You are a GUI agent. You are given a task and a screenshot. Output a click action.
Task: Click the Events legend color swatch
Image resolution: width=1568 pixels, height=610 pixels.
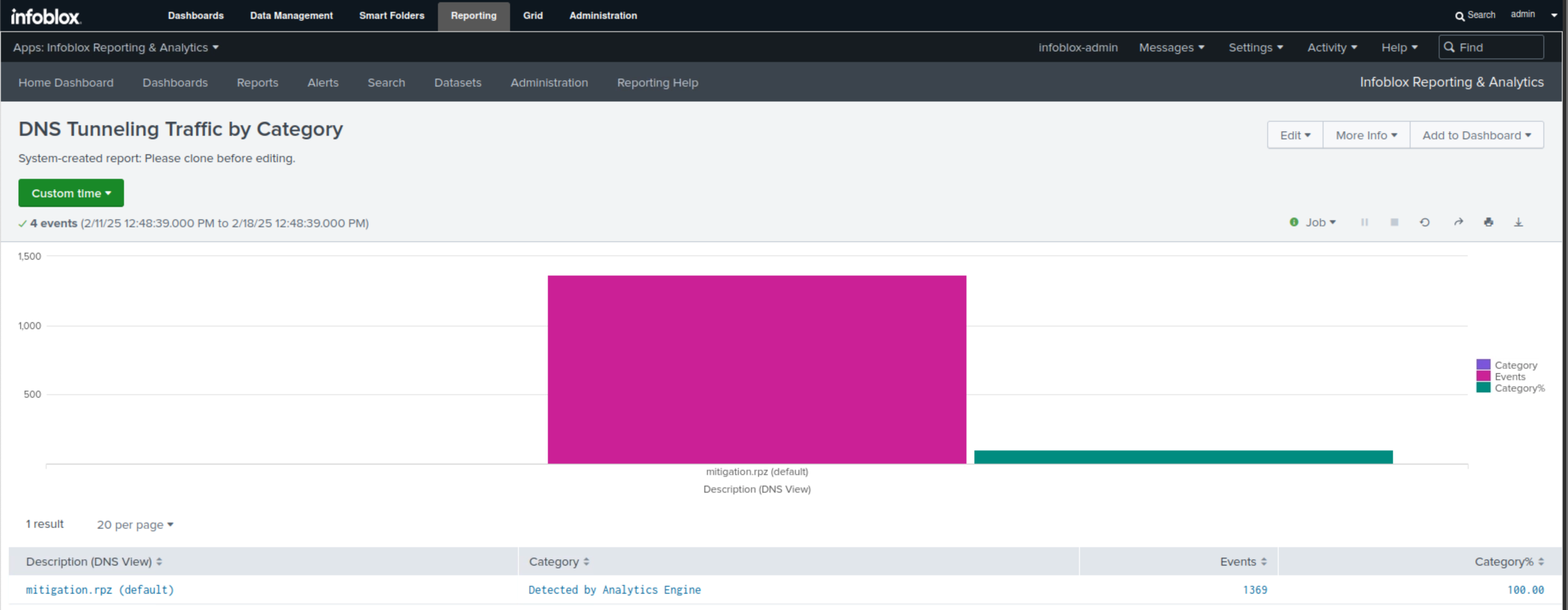[1483, 376]
